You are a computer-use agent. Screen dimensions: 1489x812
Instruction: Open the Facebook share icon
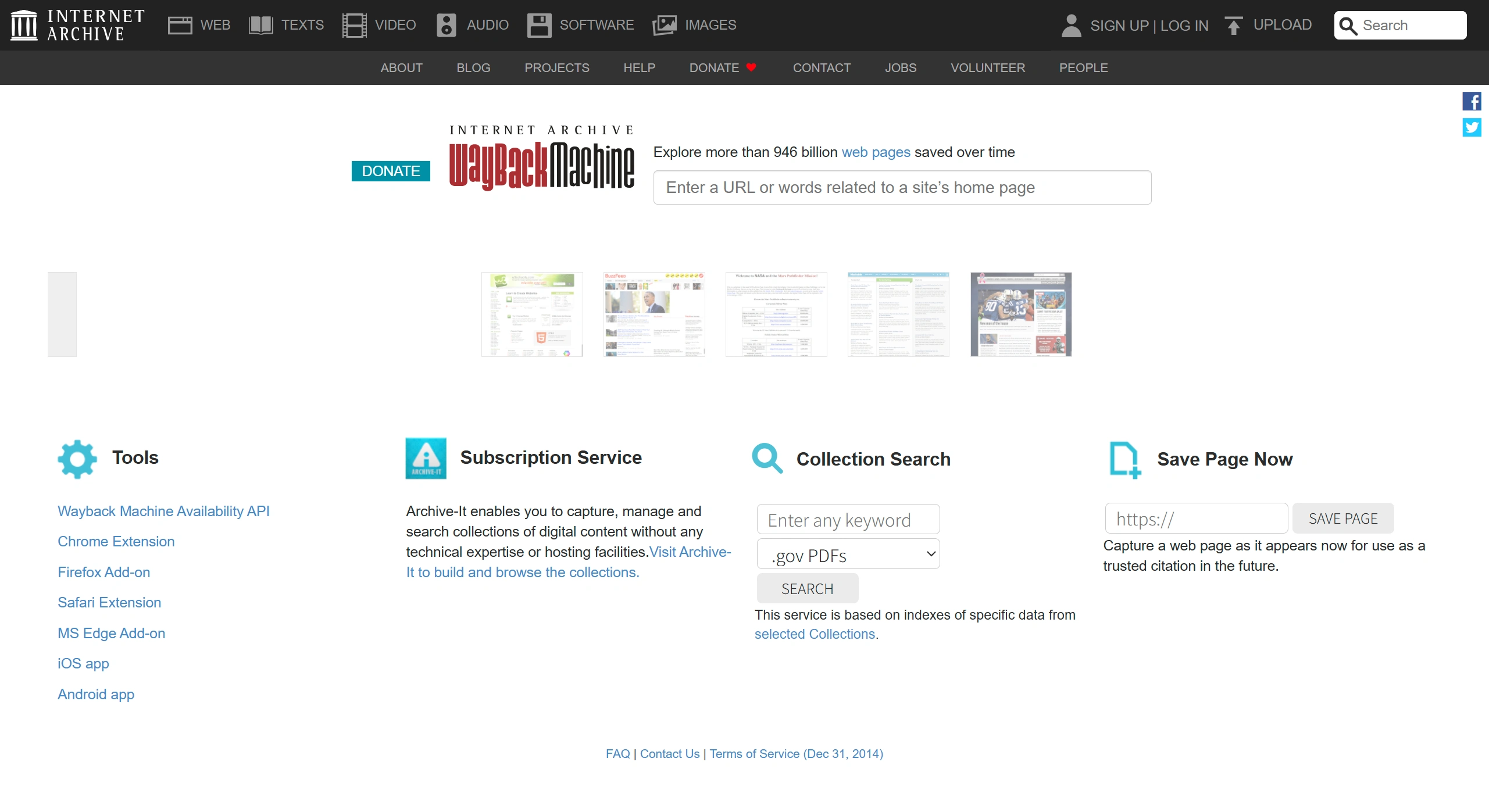[x=1472, y=102]
